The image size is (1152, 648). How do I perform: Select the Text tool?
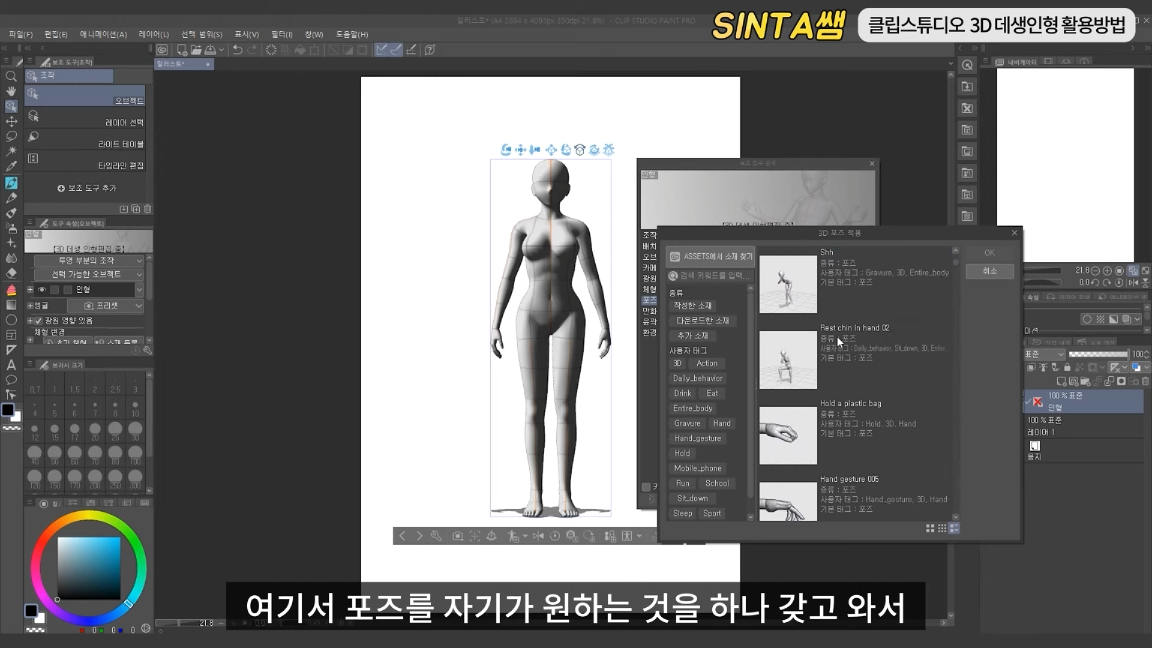pos(11,365)
